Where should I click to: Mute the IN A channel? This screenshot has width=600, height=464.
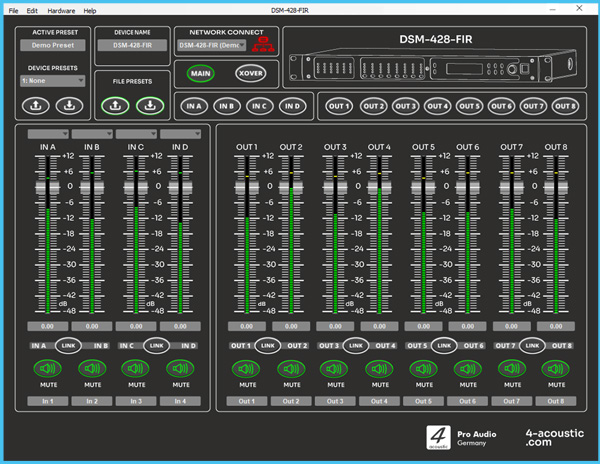[x=48, y=368]
